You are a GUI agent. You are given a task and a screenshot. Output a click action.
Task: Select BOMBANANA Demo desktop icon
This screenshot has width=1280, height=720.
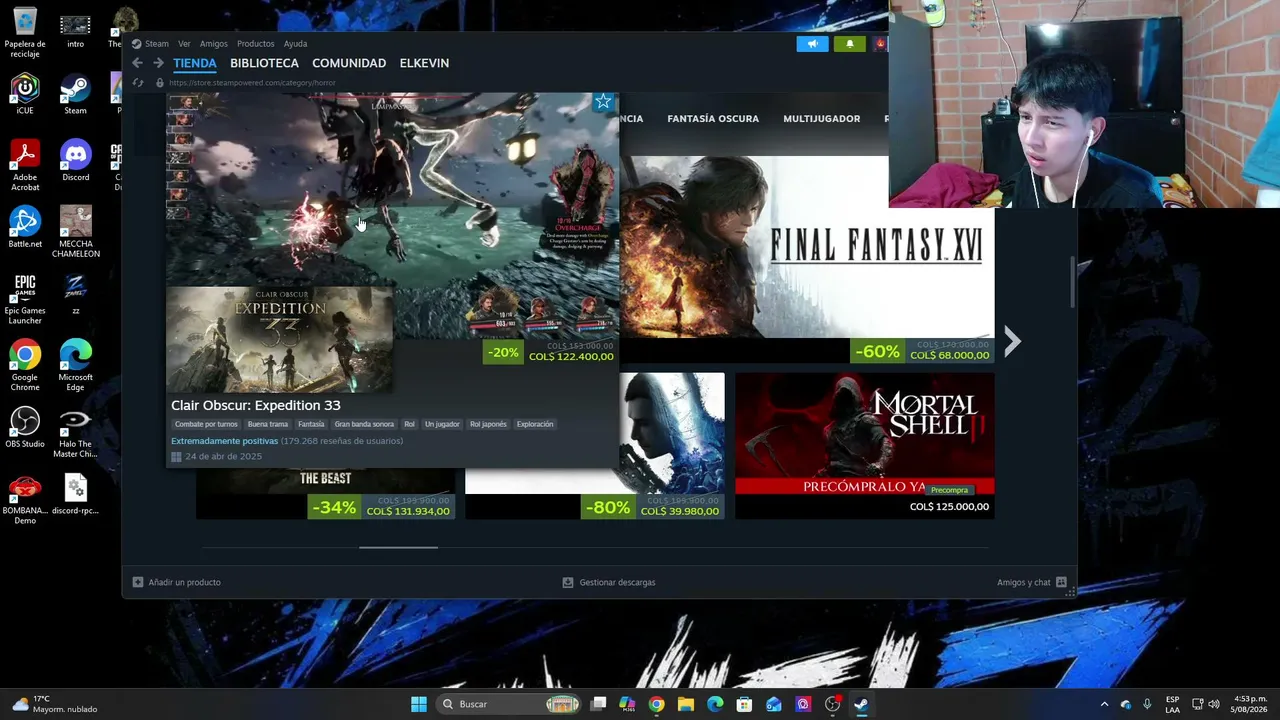pyautogui.click(x=25, y=499)
